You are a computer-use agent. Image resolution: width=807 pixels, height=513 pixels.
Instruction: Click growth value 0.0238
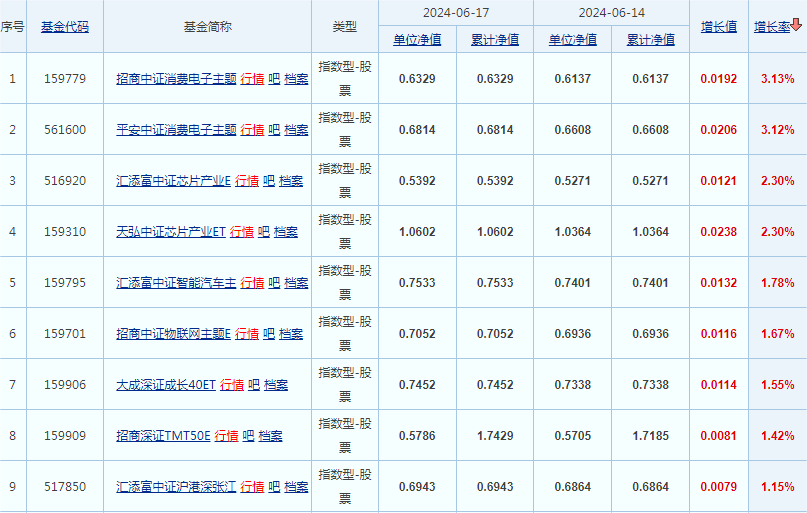719,232
